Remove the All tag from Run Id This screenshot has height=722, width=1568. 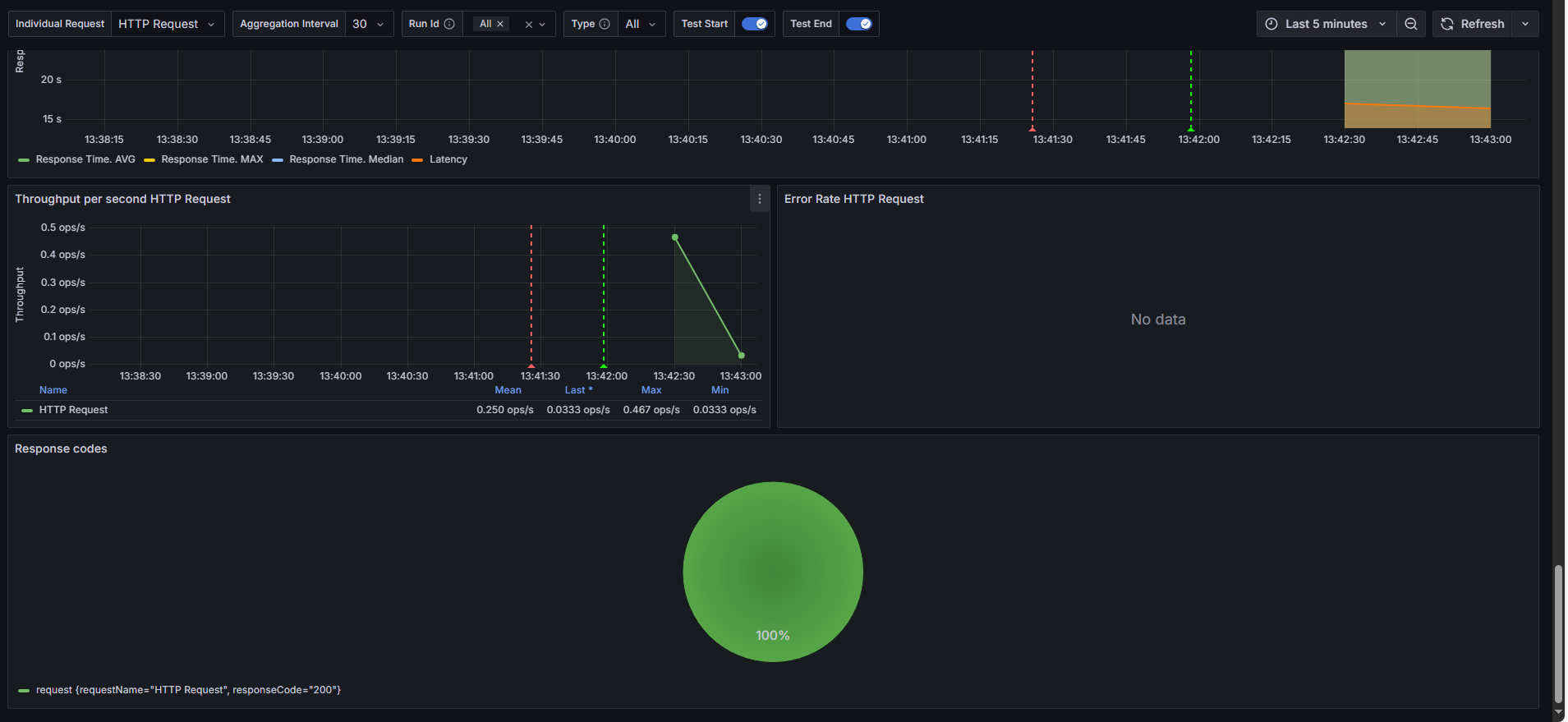click(500, 24)
